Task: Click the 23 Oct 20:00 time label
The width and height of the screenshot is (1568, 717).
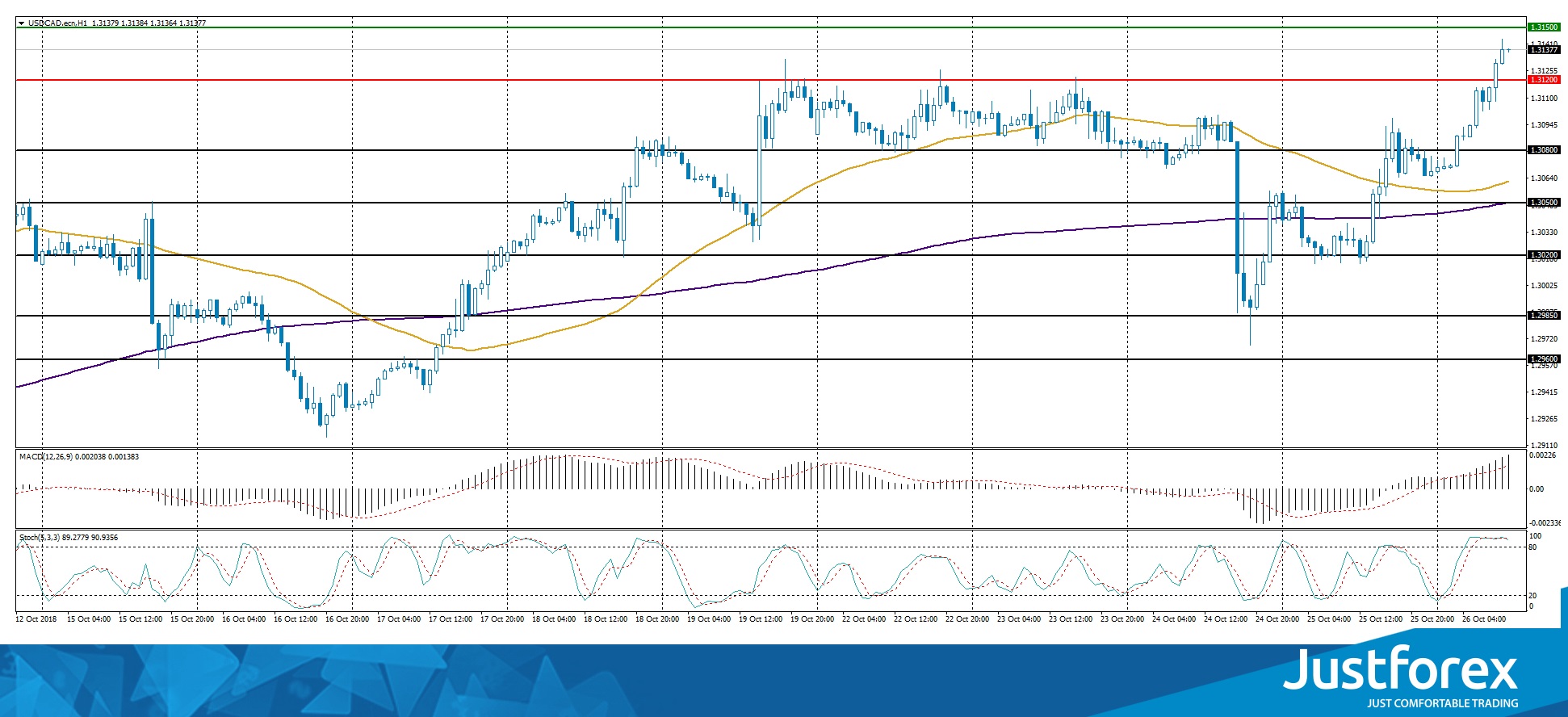Action: pyautogui.click(x=1122, y=619)
